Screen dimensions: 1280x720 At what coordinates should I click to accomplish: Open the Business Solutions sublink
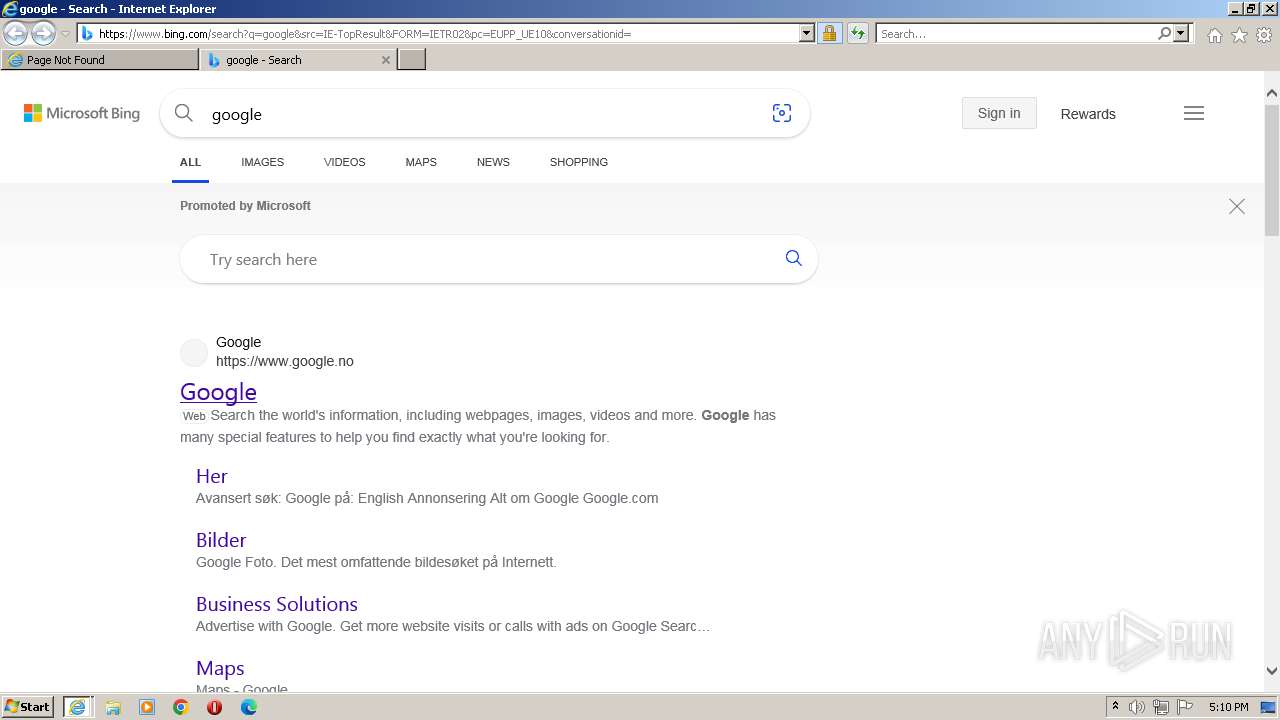coord(277,604)
